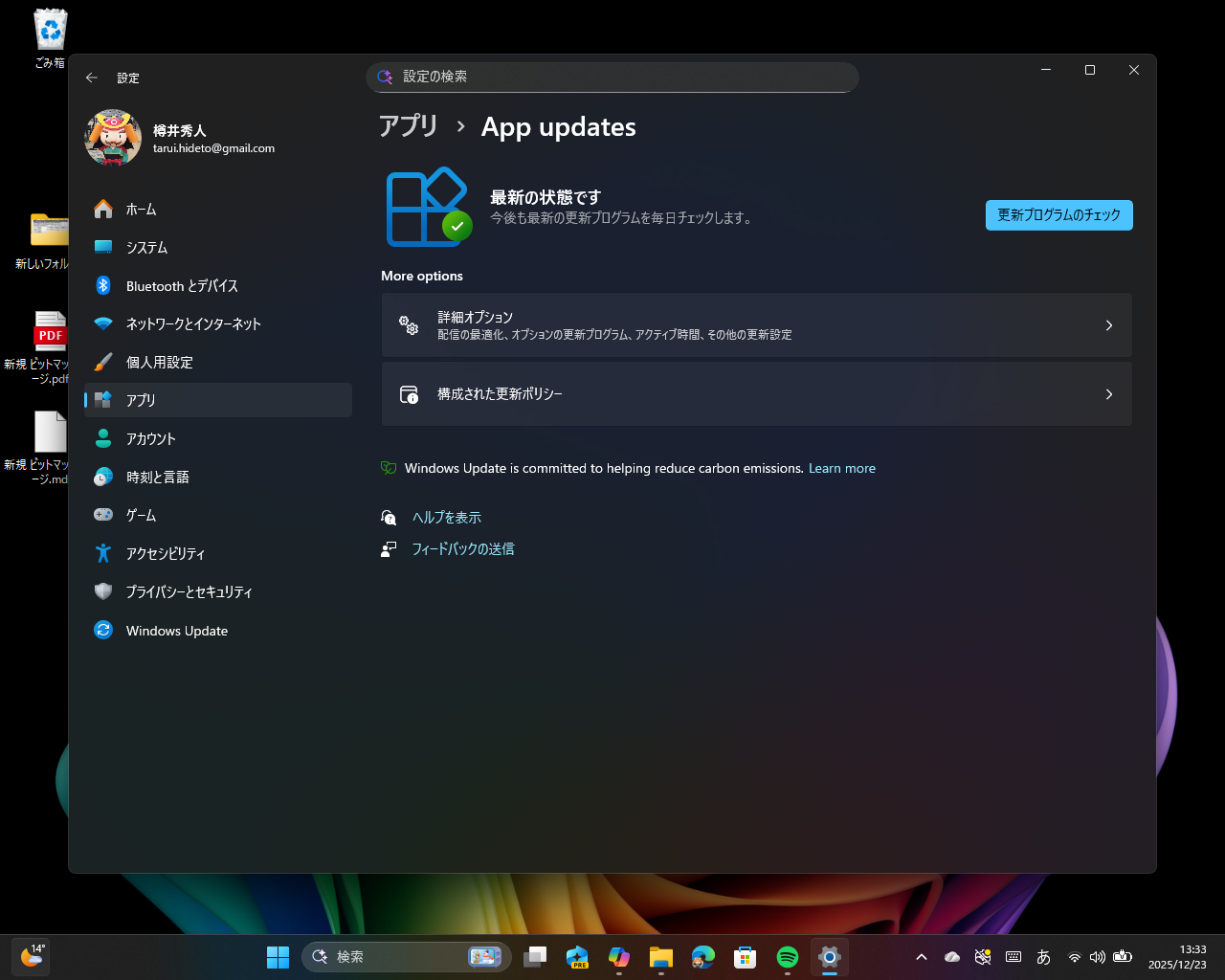Click the 更新プログラムのチェック button
Image resolution: width=1225 pixels, height=980 pixels.
pos(1058,215)
